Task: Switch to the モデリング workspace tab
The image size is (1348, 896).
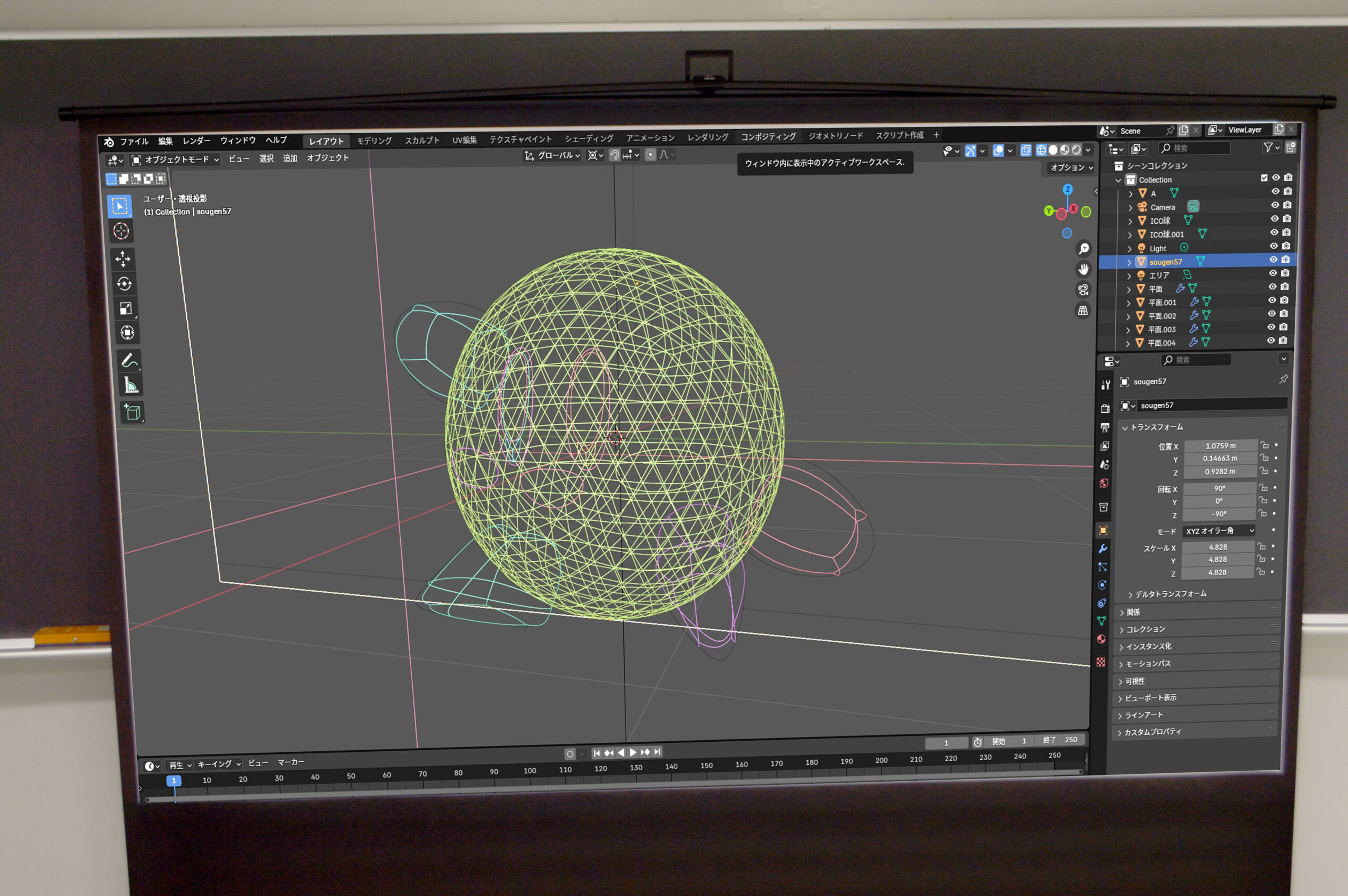Action: tap(374, 141)
